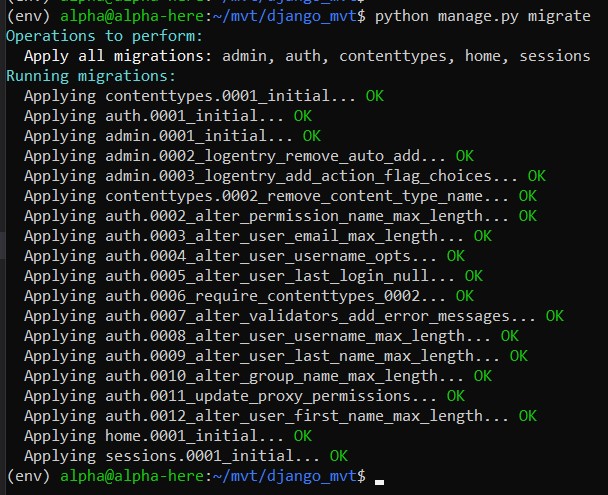Click the auth.0005_alter_user_last_login_null entry
This screenshot has height=495, width=608.
240,276
